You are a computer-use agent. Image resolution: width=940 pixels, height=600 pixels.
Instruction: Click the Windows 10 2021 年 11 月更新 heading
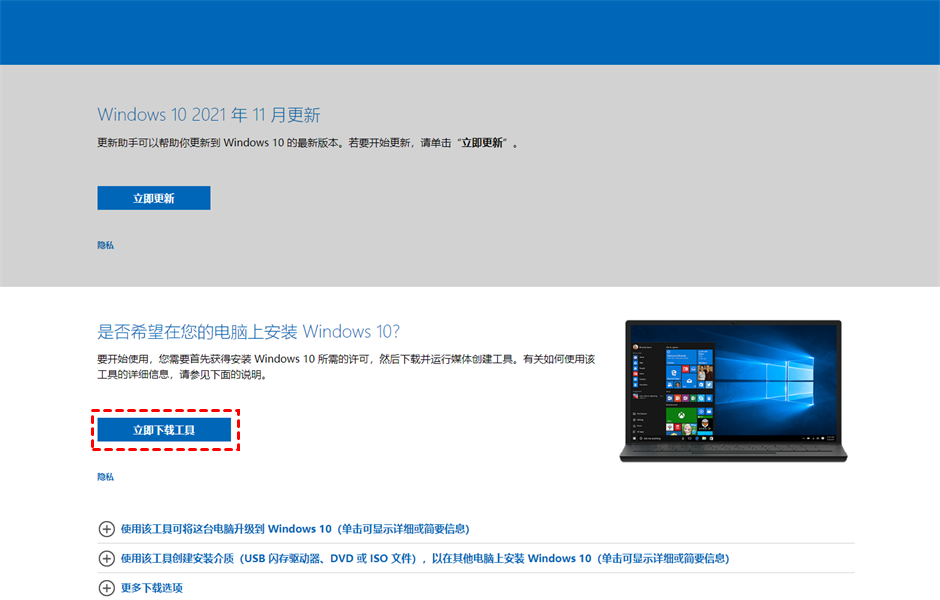pos(208,115)
